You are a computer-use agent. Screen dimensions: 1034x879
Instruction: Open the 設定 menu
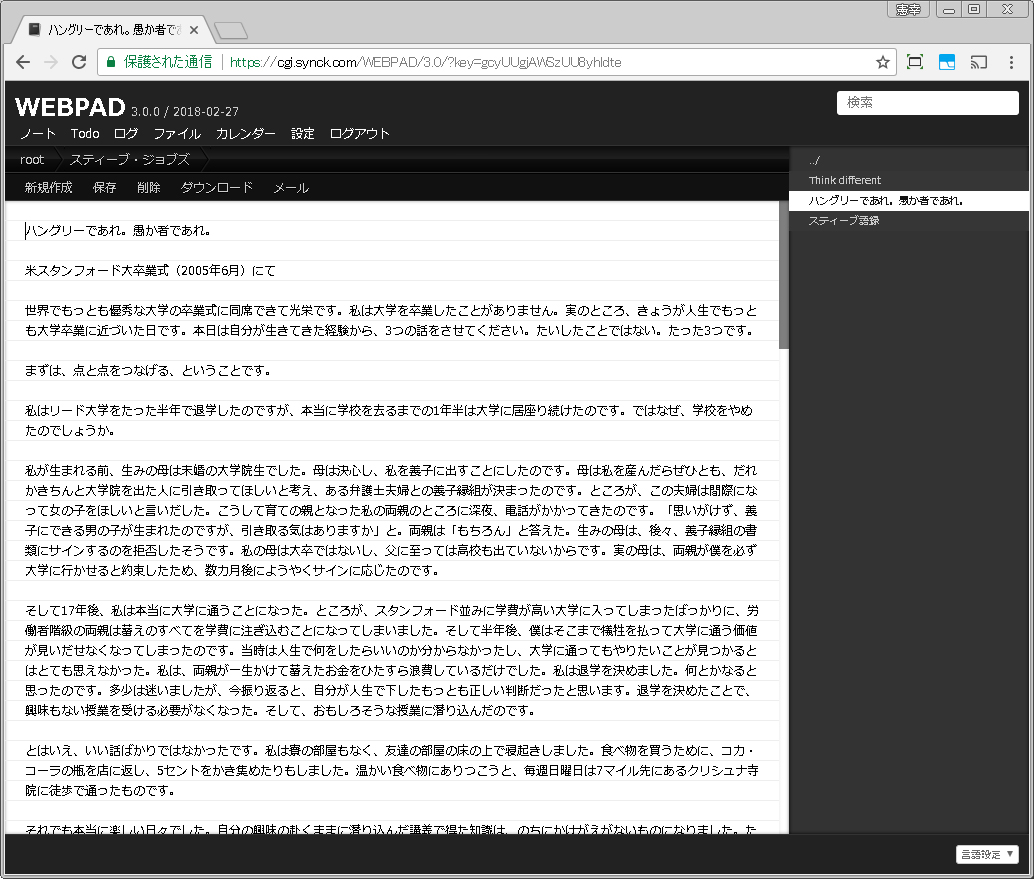pyautogui.click(x=303, y=133)
